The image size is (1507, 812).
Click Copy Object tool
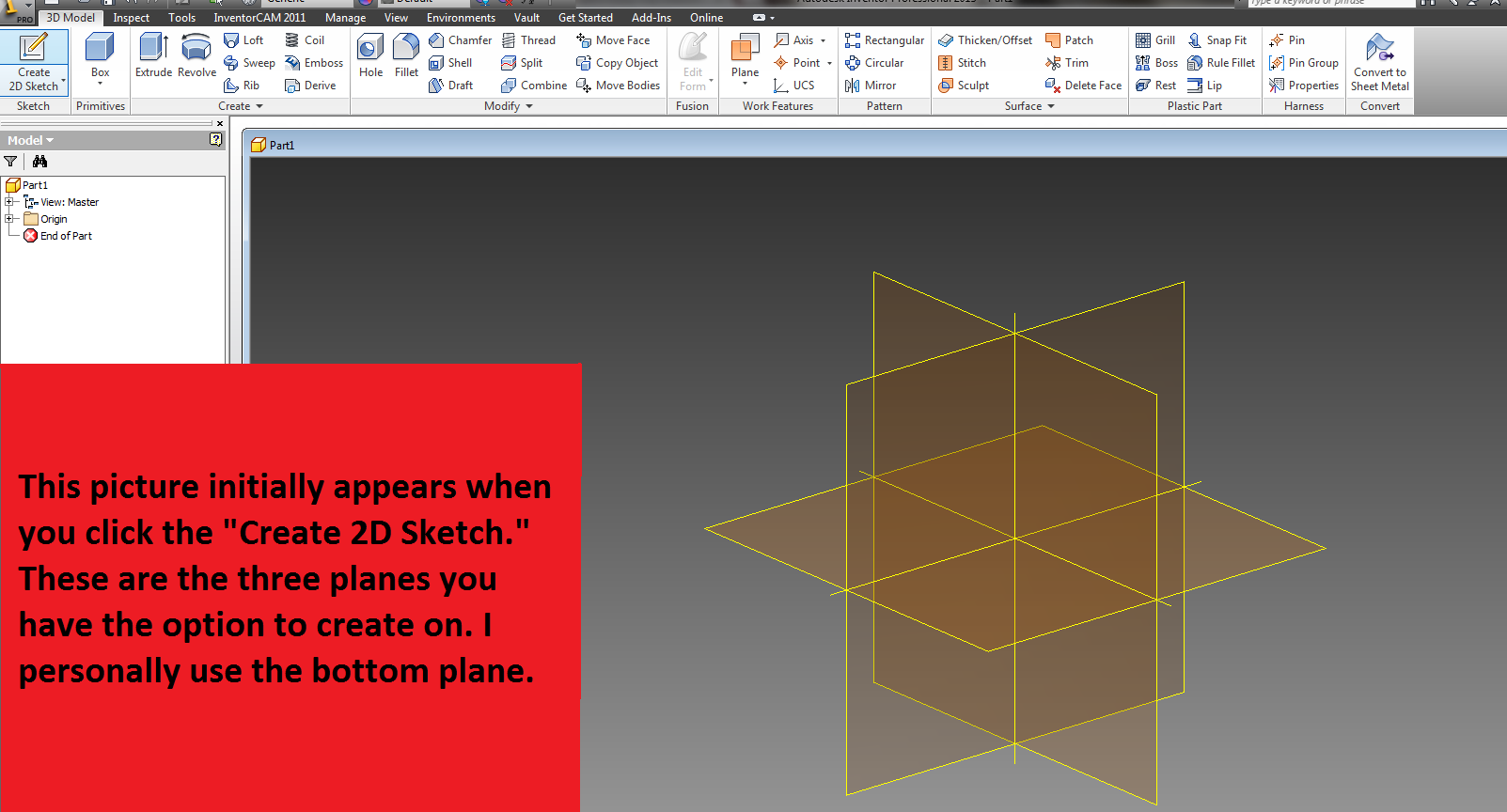[617, 63]
